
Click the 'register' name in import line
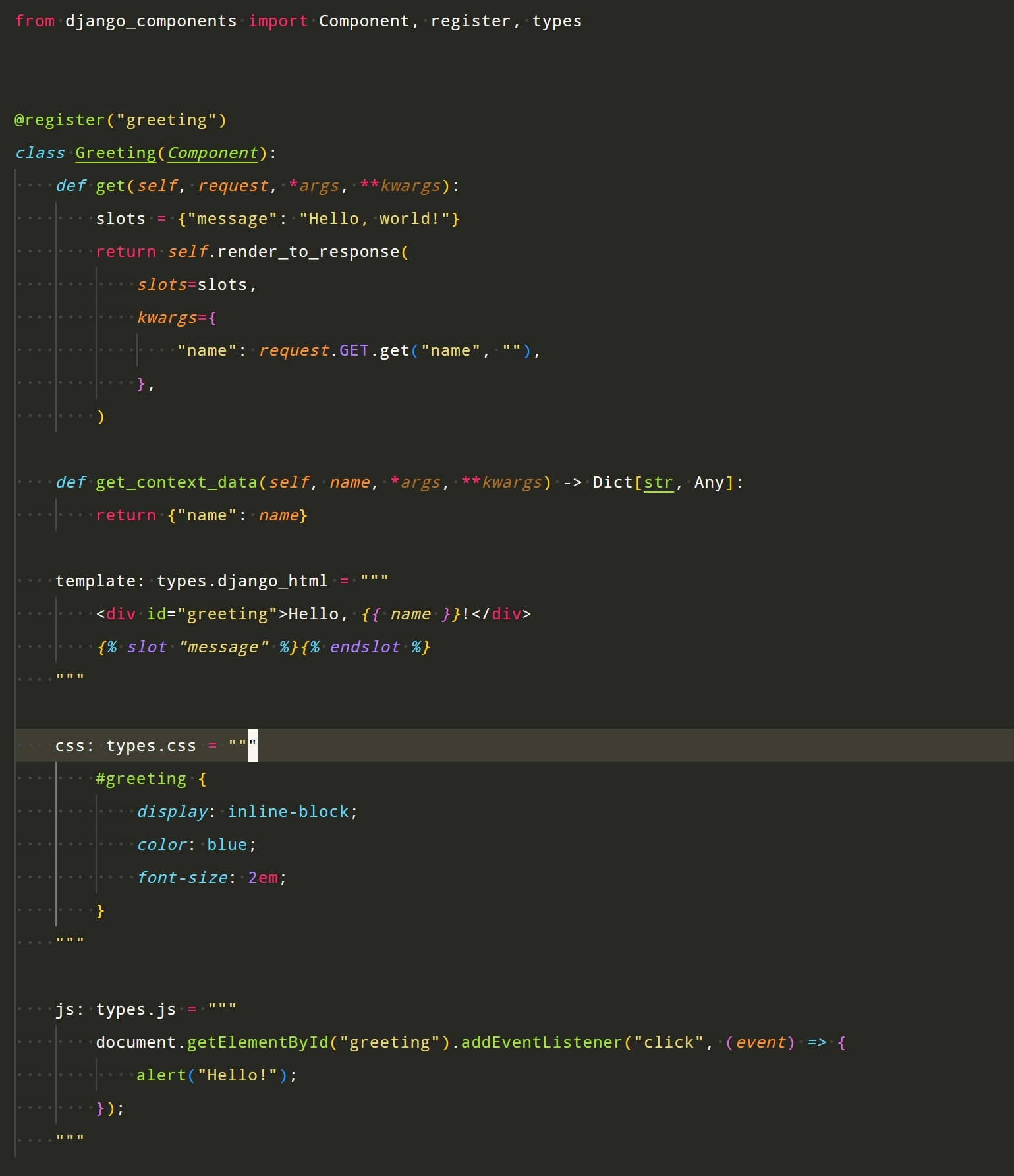pos(470,21)
